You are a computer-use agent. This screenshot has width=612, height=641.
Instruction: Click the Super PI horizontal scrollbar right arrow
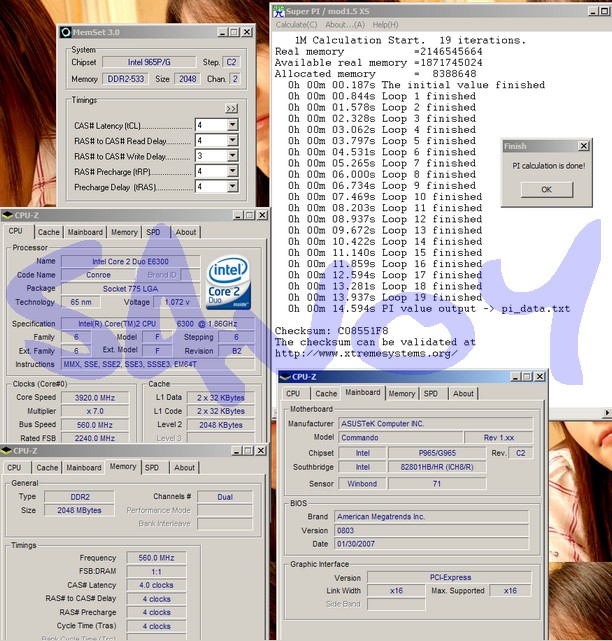[607, 413]
